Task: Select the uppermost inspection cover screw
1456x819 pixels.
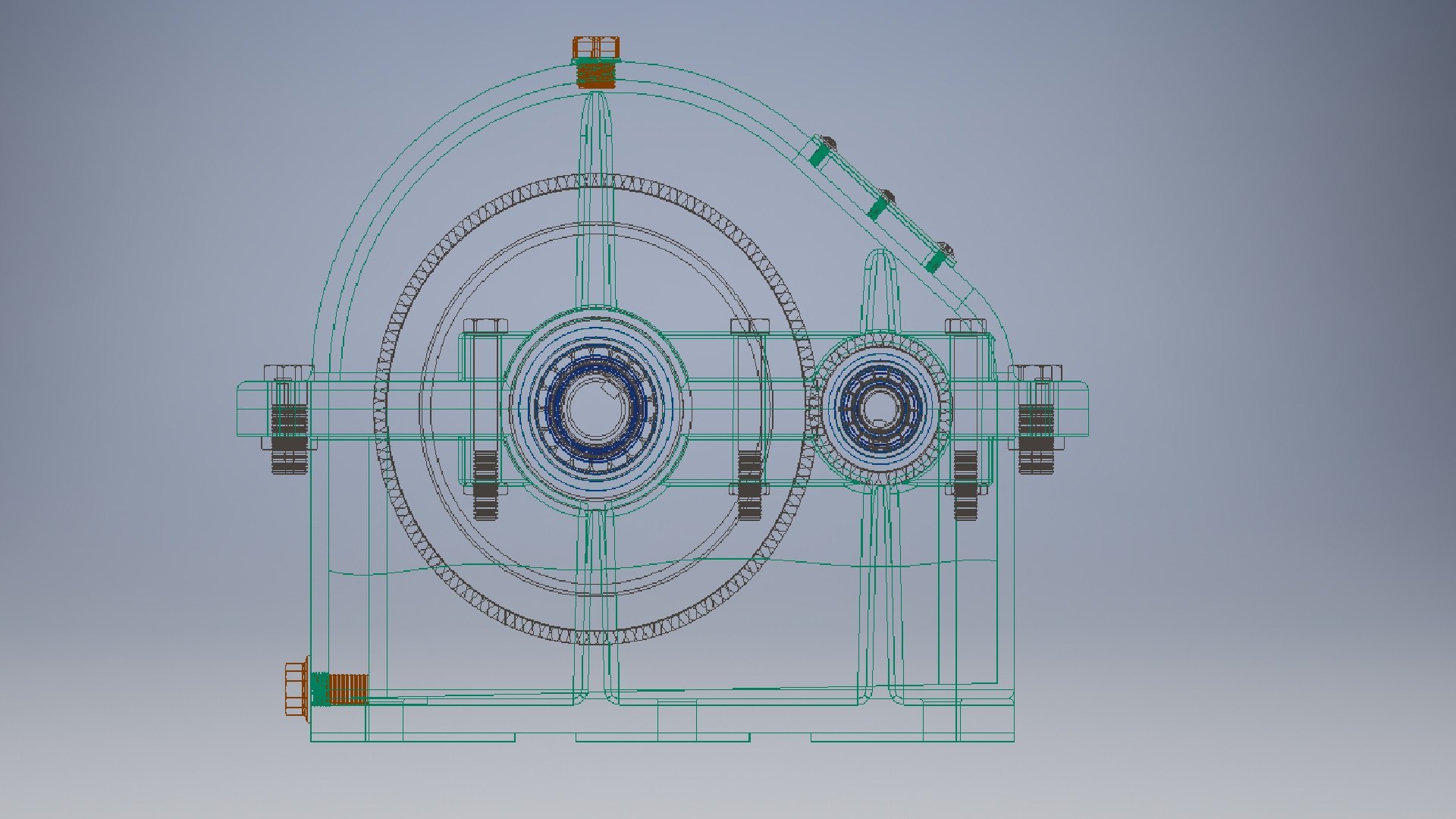Action: pyautogui.click(x=830, y=142)
